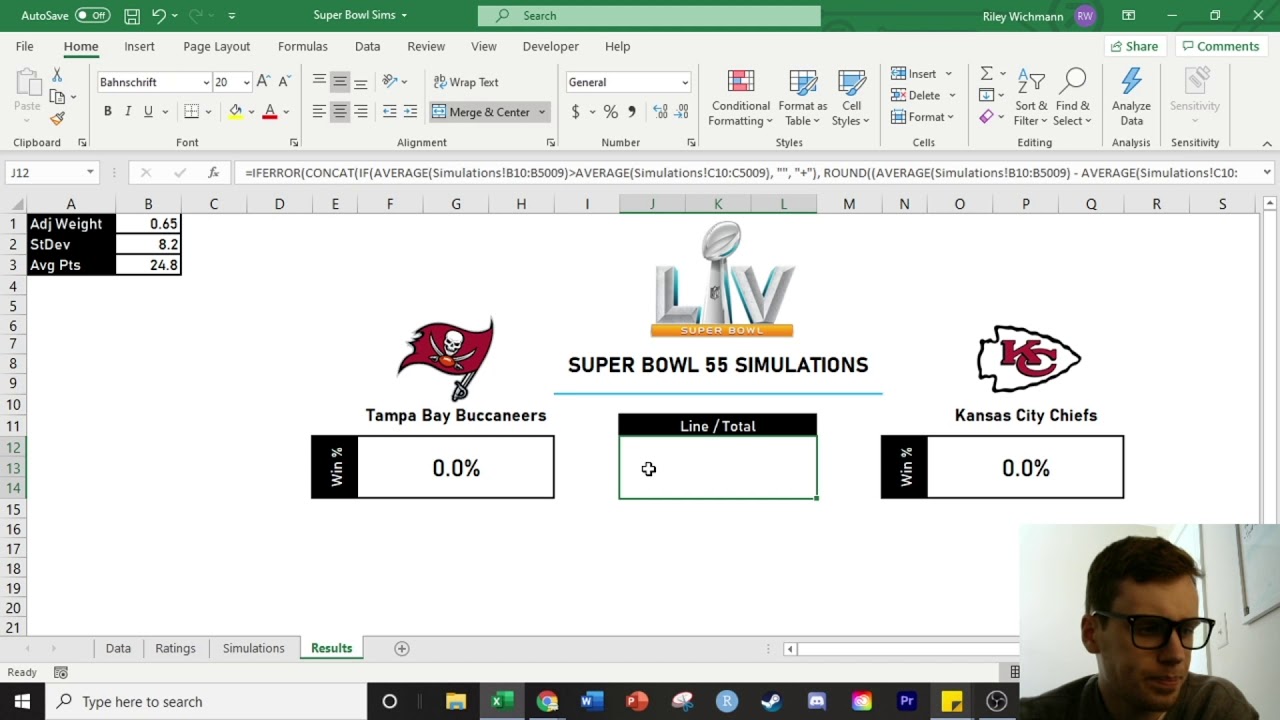
Task: Click Windows Start button
Action: click(x=22, y=701)
